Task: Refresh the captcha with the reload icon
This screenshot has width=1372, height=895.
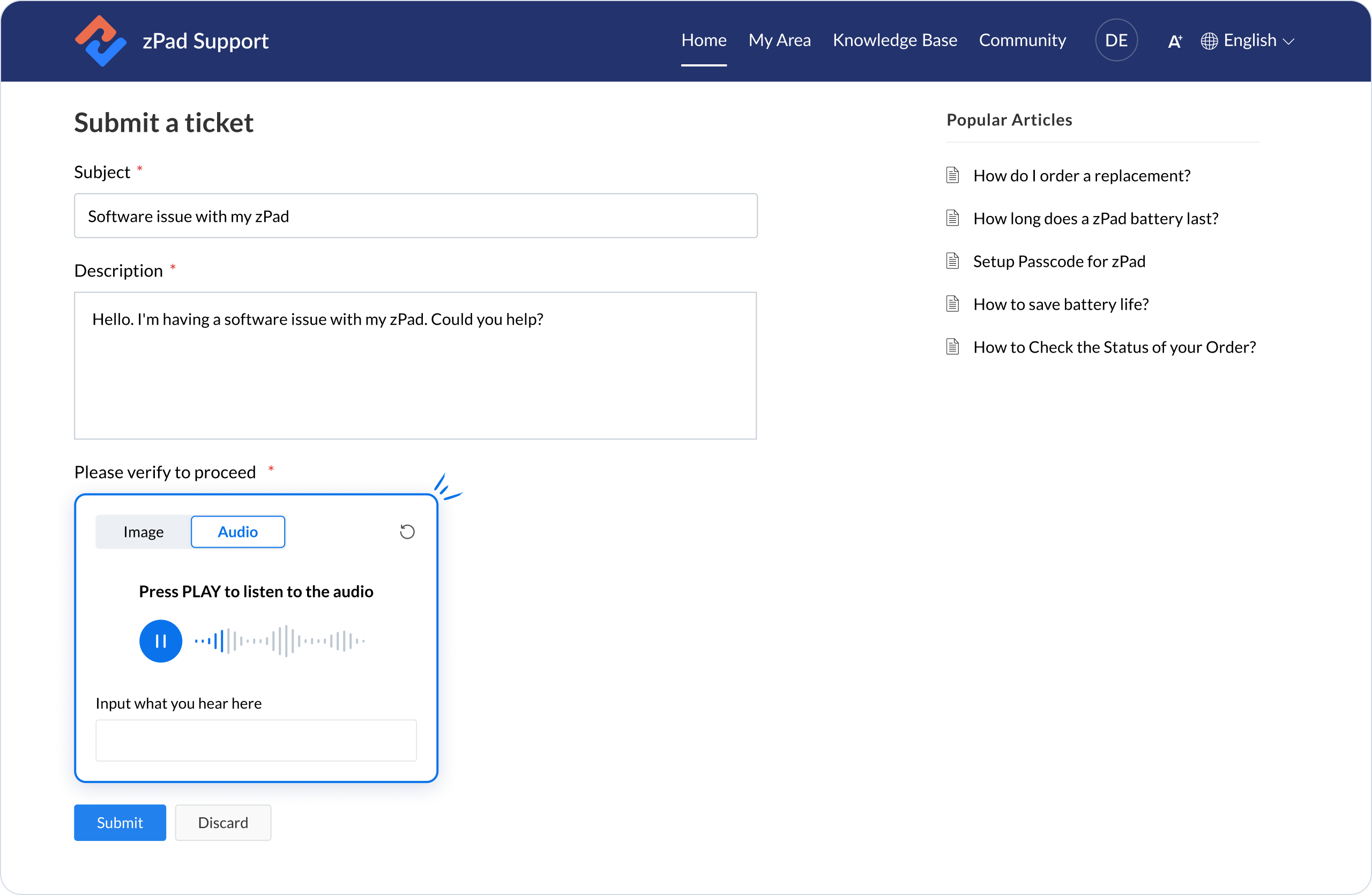Action: (x=407, y=531)
